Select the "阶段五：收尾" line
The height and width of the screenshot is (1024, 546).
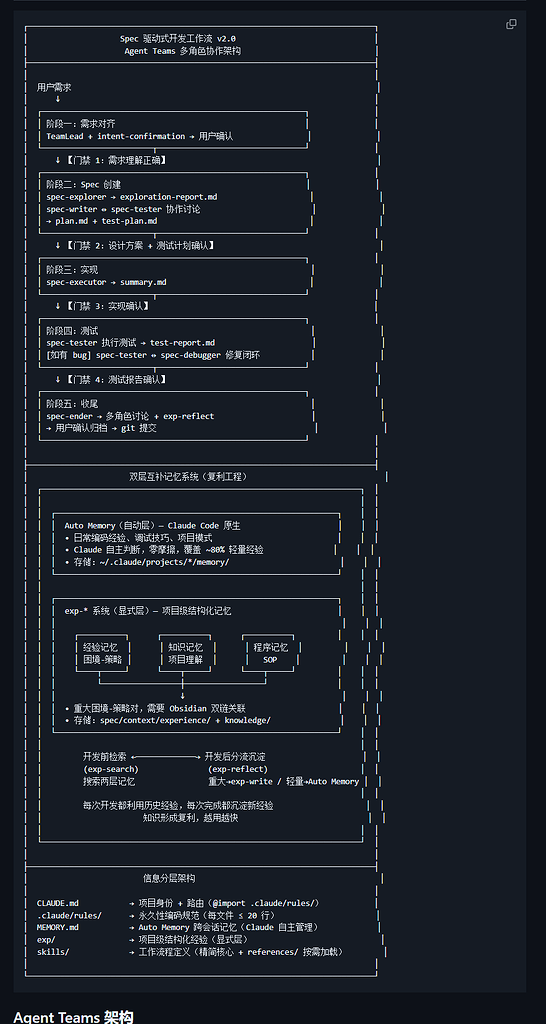tap(72, 404)
